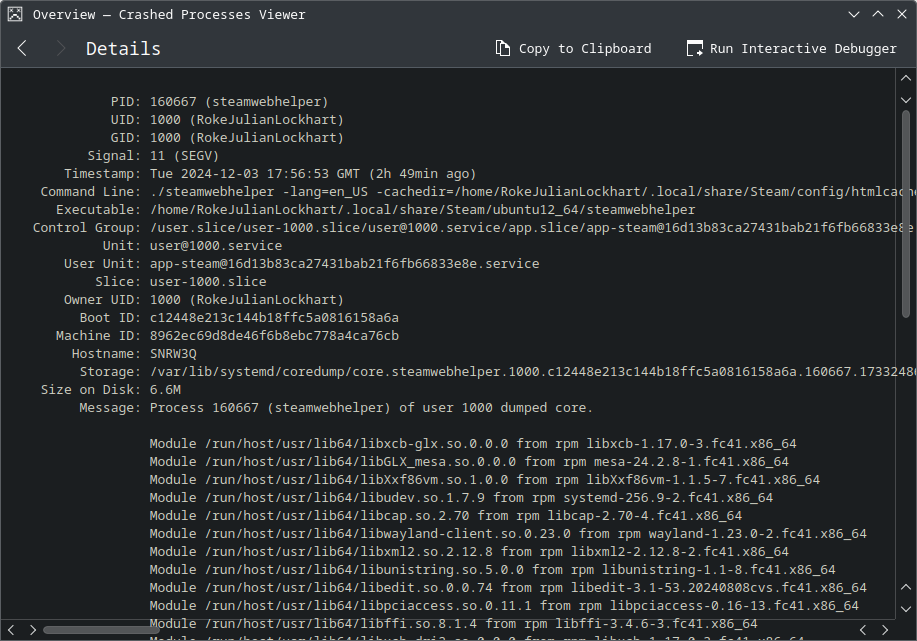This screenshot has height=641, width=917.
Task: Click the Copy to Clipboard icon
Action: coord(502,49)
